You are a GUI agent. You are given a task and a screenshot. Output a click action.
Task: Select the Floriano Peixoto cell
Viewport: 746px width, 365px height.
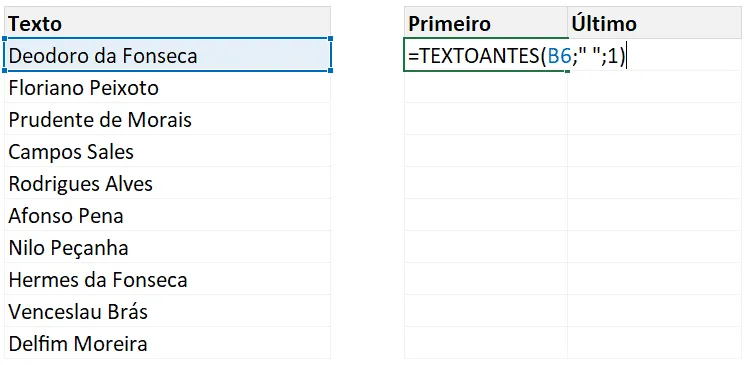[x=167, y=87]
